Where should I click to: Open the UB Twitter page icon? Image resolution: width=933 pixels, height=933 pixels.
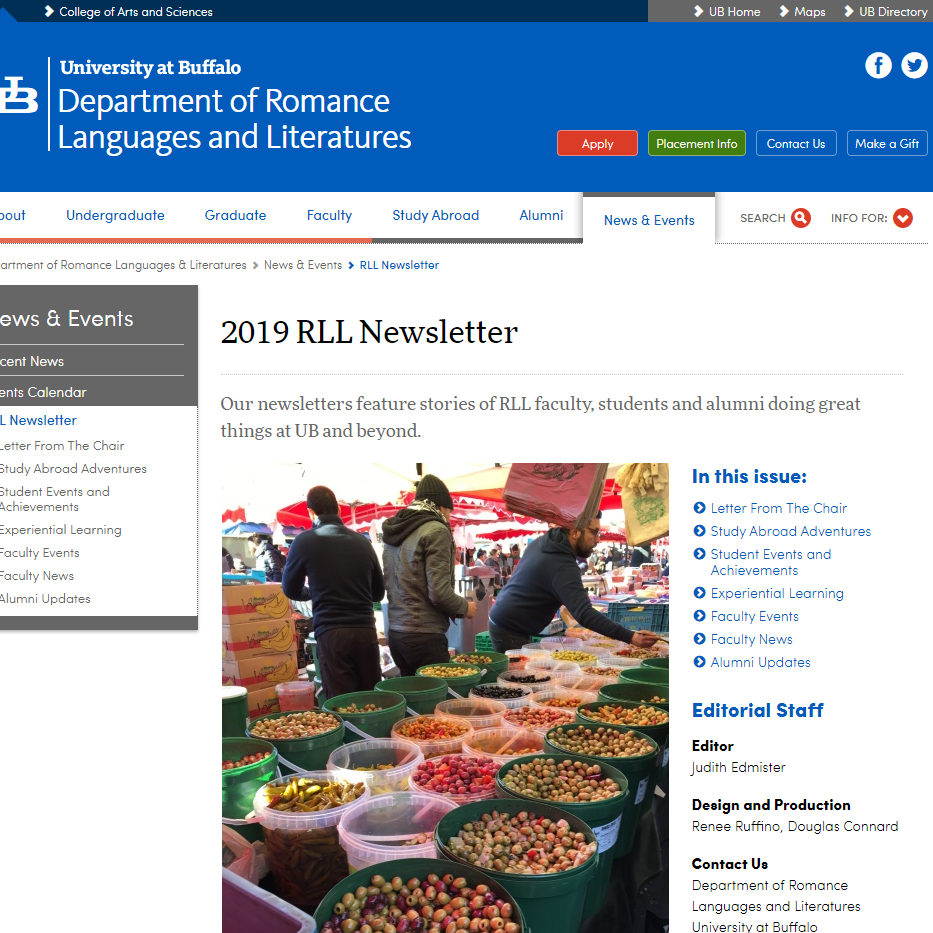[914, 66]
